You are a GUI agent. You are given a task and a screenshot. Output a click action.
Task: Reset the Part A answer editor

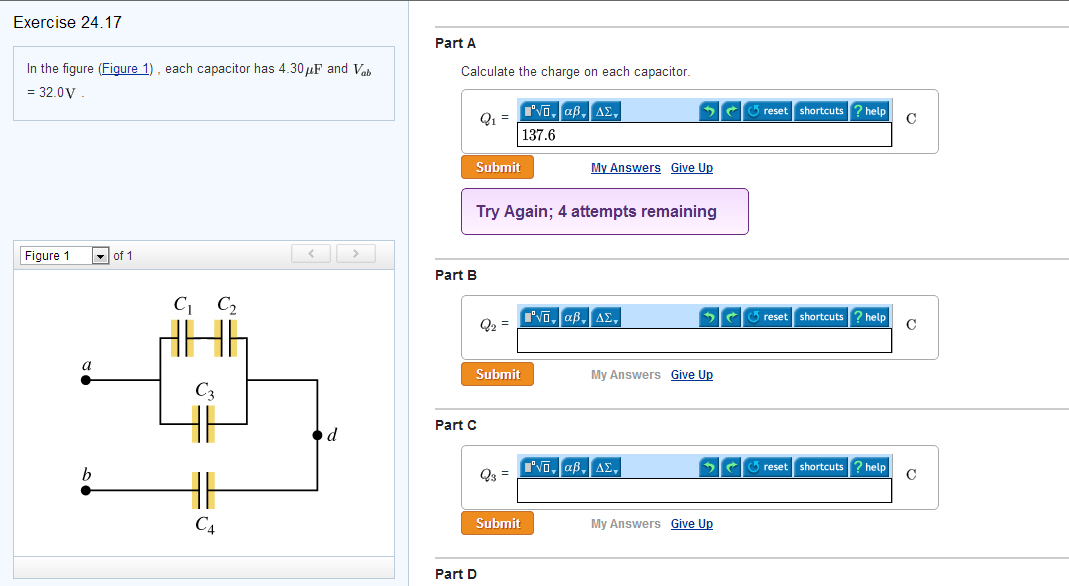[768, 111]
